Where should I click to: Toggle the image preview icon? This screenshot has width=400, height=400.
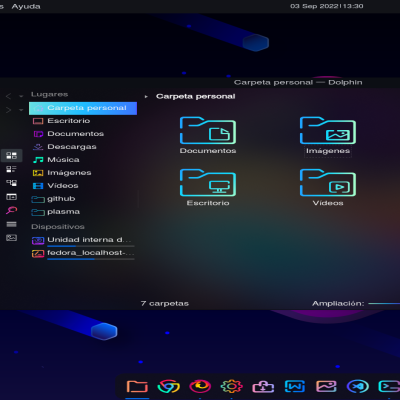[x=11, y=238]
